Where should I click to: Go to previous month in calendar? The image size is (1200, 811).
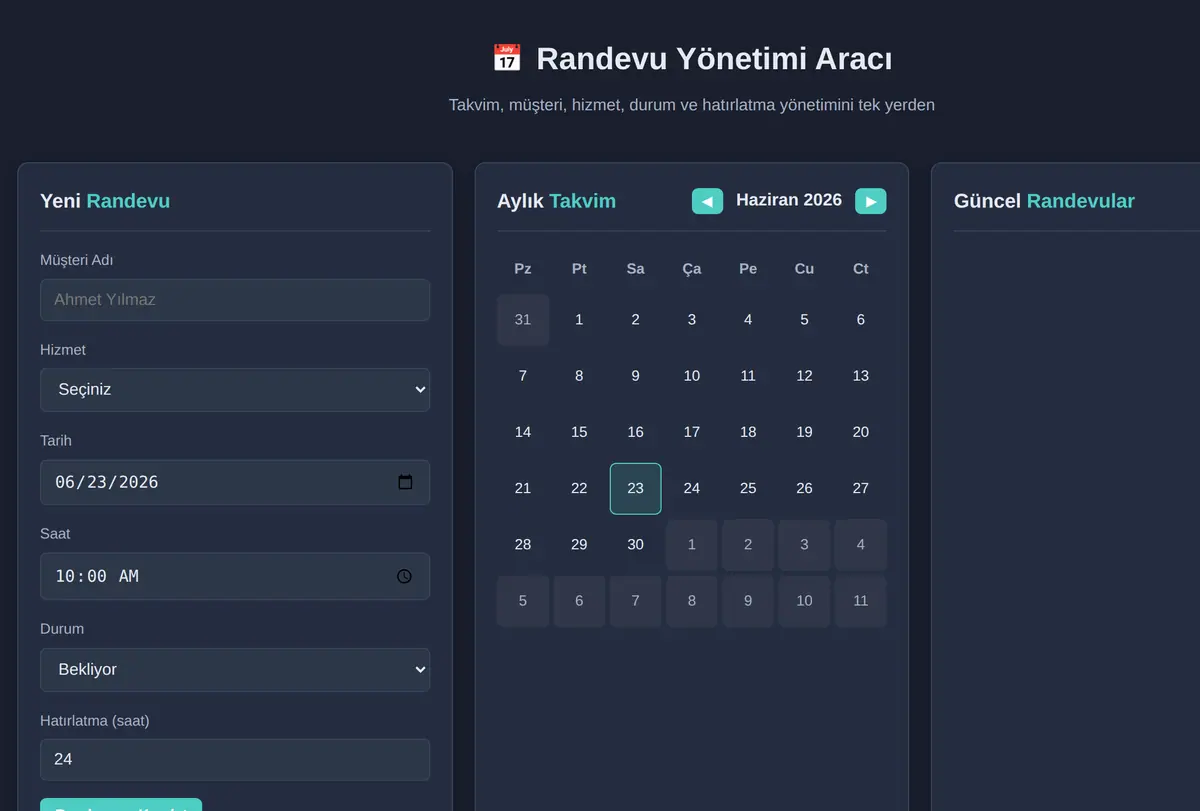coord(707,201)
